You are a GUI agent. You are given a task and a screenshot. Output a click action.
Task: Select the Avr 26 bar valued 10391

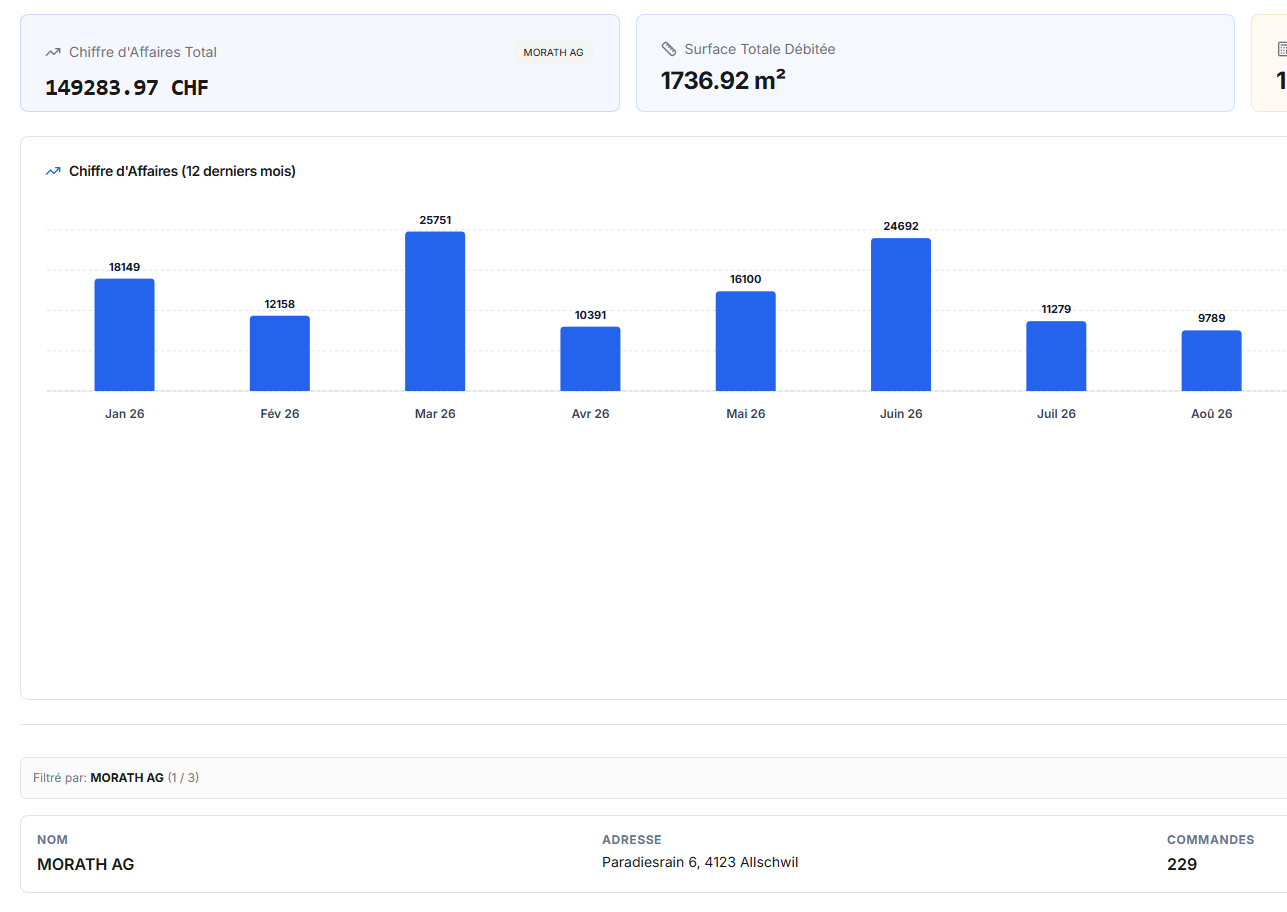590,359
